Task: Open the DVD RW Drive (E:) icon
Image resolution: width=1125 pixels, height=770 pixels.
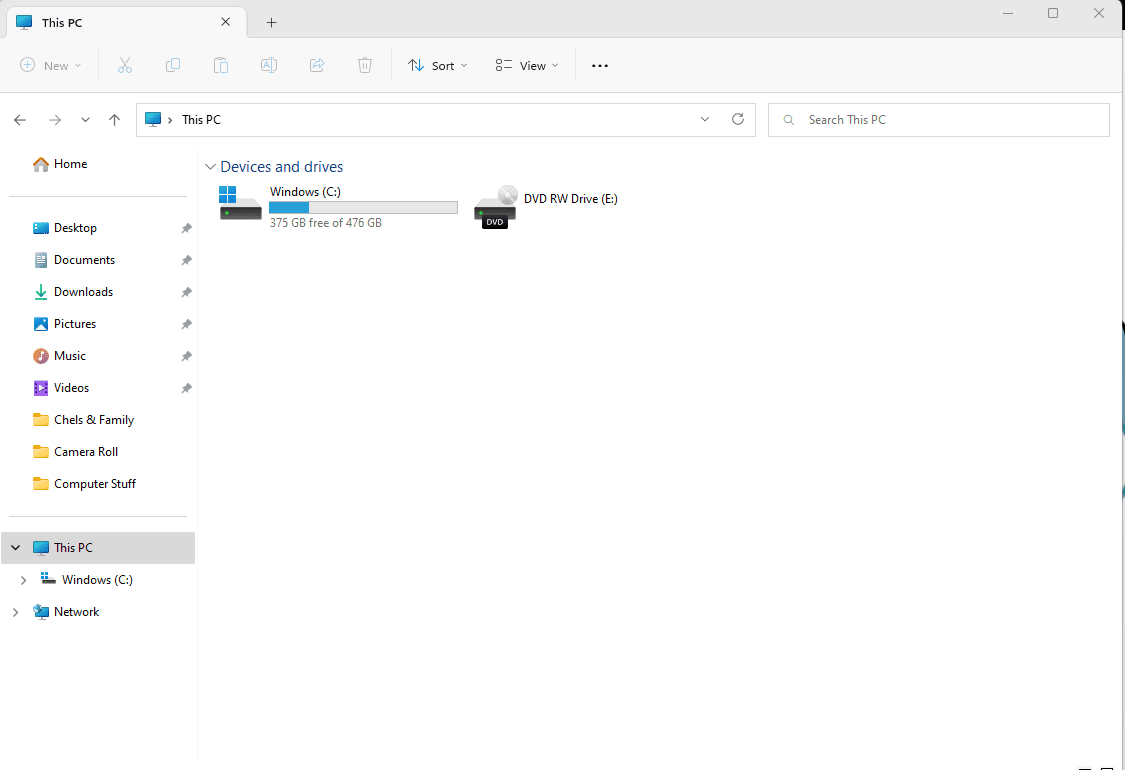Action: pos(495,207)
